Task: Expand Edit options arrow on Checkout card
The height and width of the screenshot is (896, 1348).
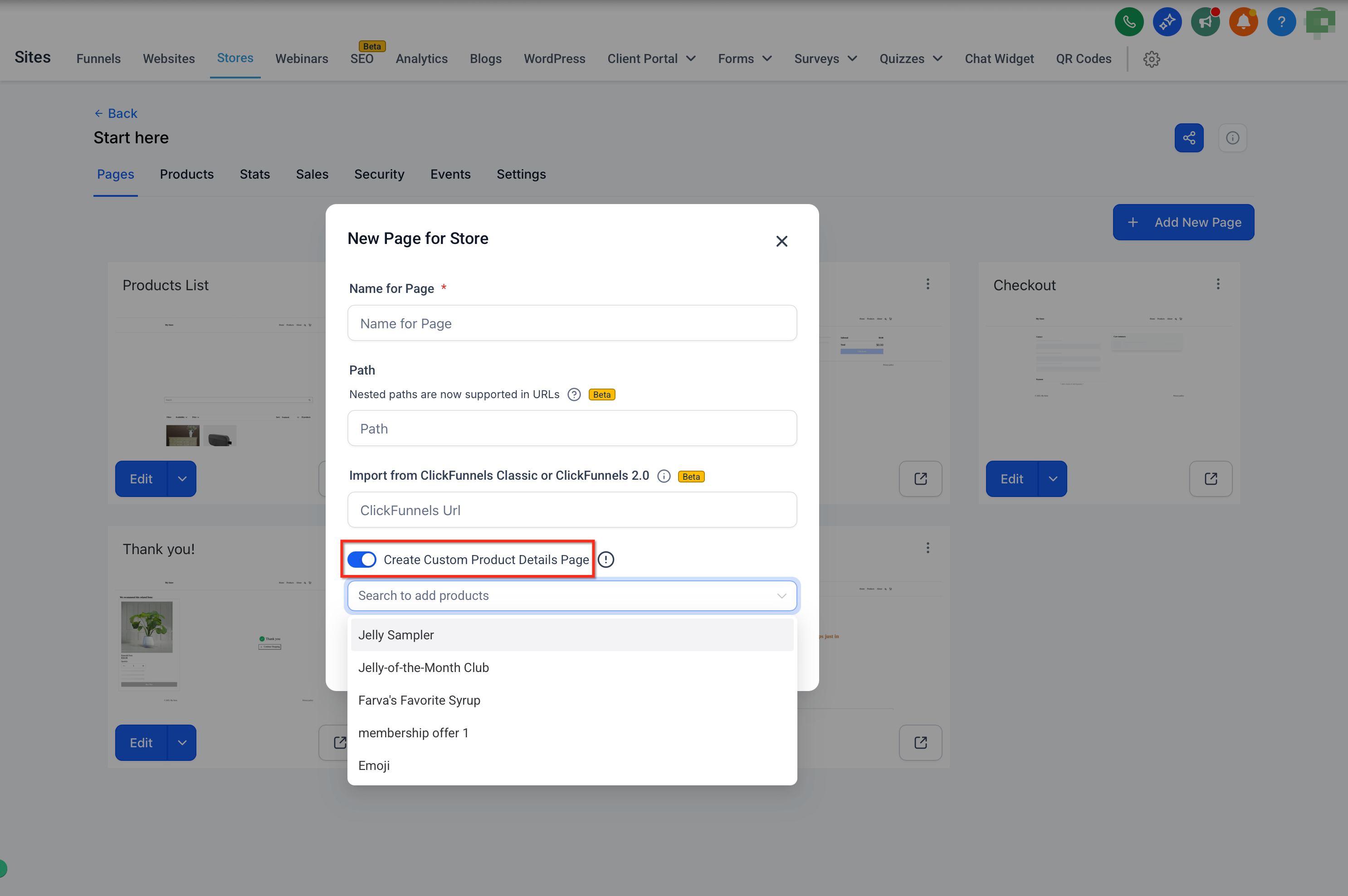Action: click(1053, 479)
